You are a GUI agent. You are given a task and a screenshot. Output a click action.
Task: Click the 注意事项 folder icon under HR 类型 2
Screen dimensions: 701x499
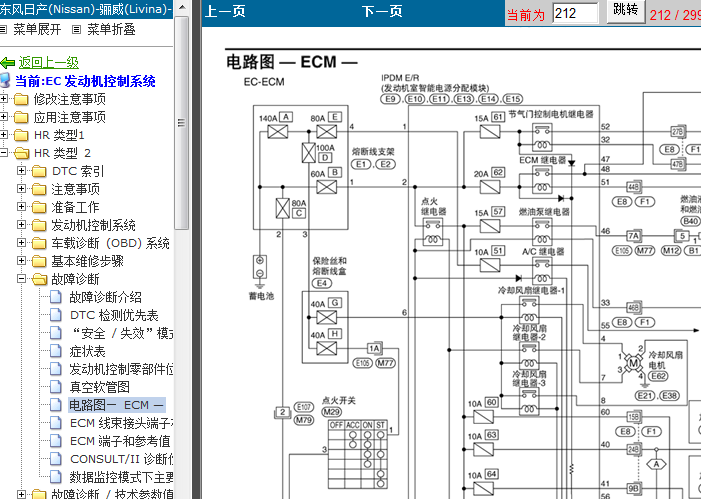(39, 189)
